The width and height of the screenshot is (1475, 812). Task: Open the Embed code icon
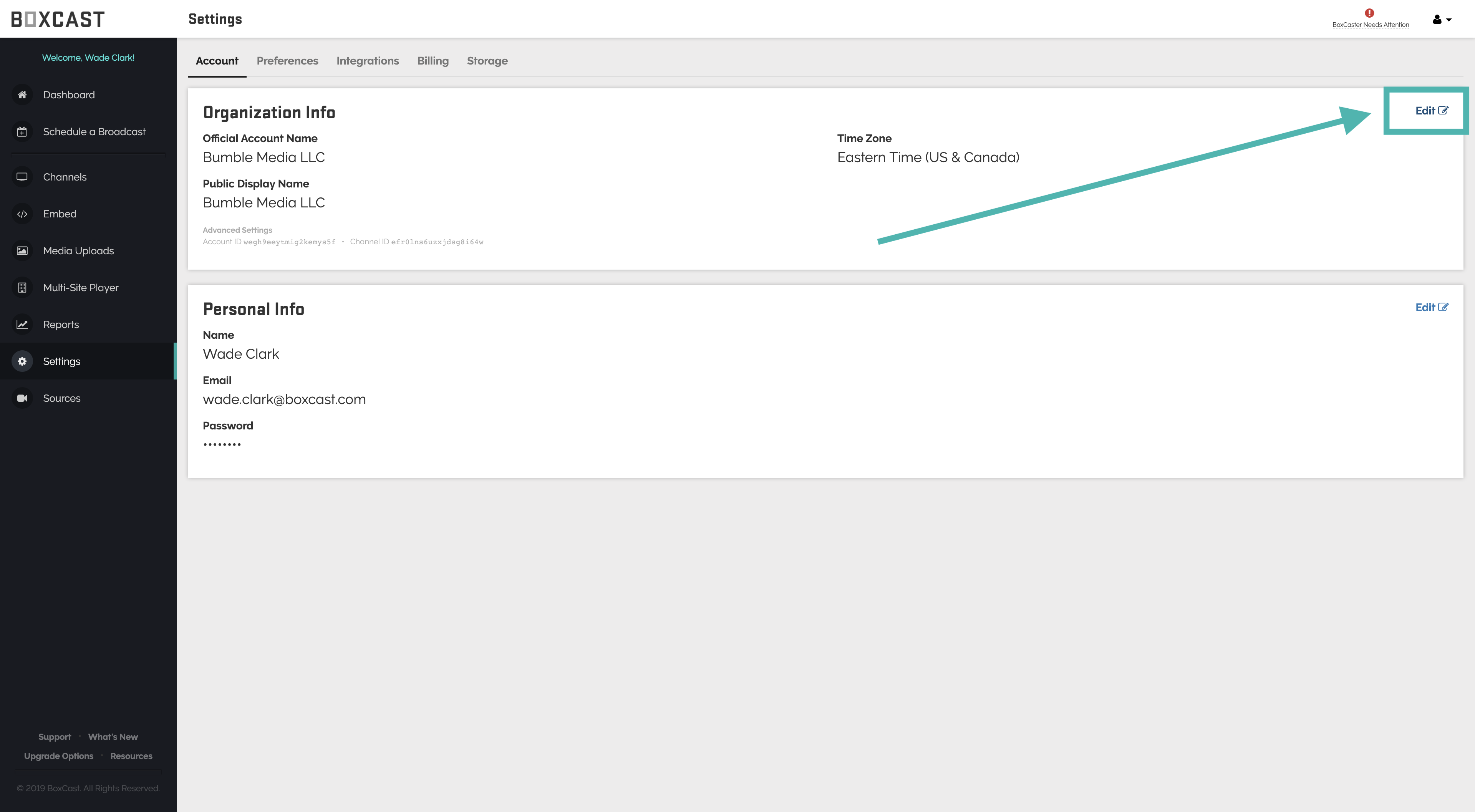tap(22, 214)
